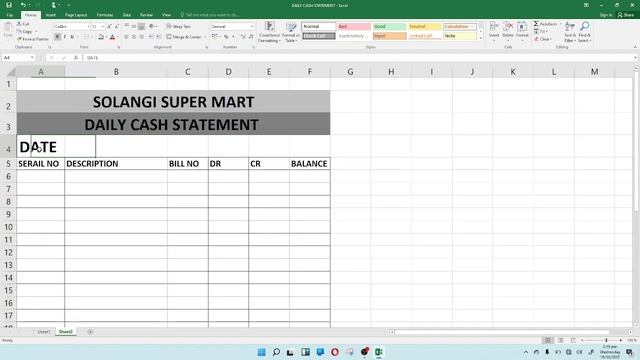This screenshot has width=640, height=360.
Task: Click Merge & Center
Action: click(x=184, y=37)
